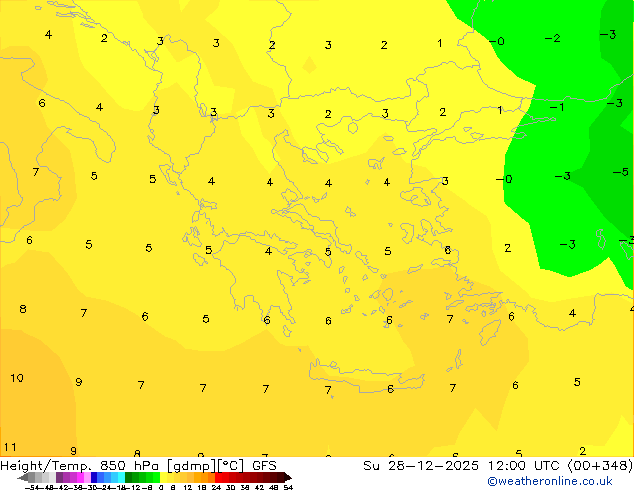This screenshot has height=490, width=634.
Task: Click the map temperature value "11"
Action: click(10, 447)
